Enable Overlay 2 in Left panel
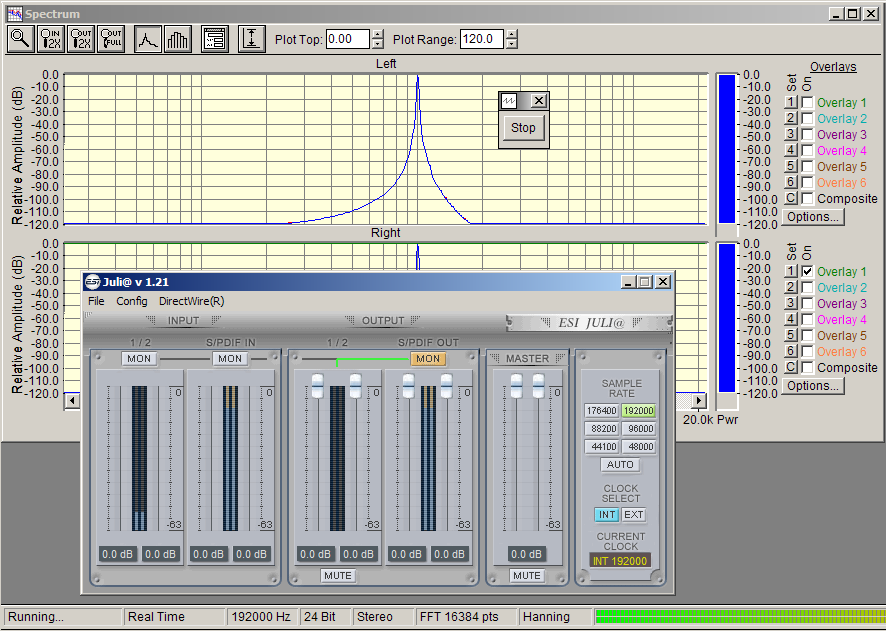 point(807,119)
